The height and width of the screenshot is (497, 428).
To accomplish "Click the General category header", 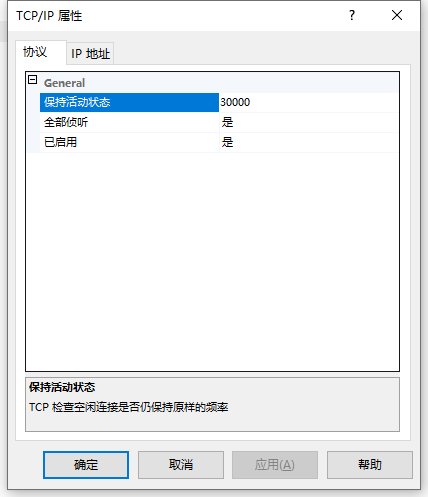I will tap(64, 83).
